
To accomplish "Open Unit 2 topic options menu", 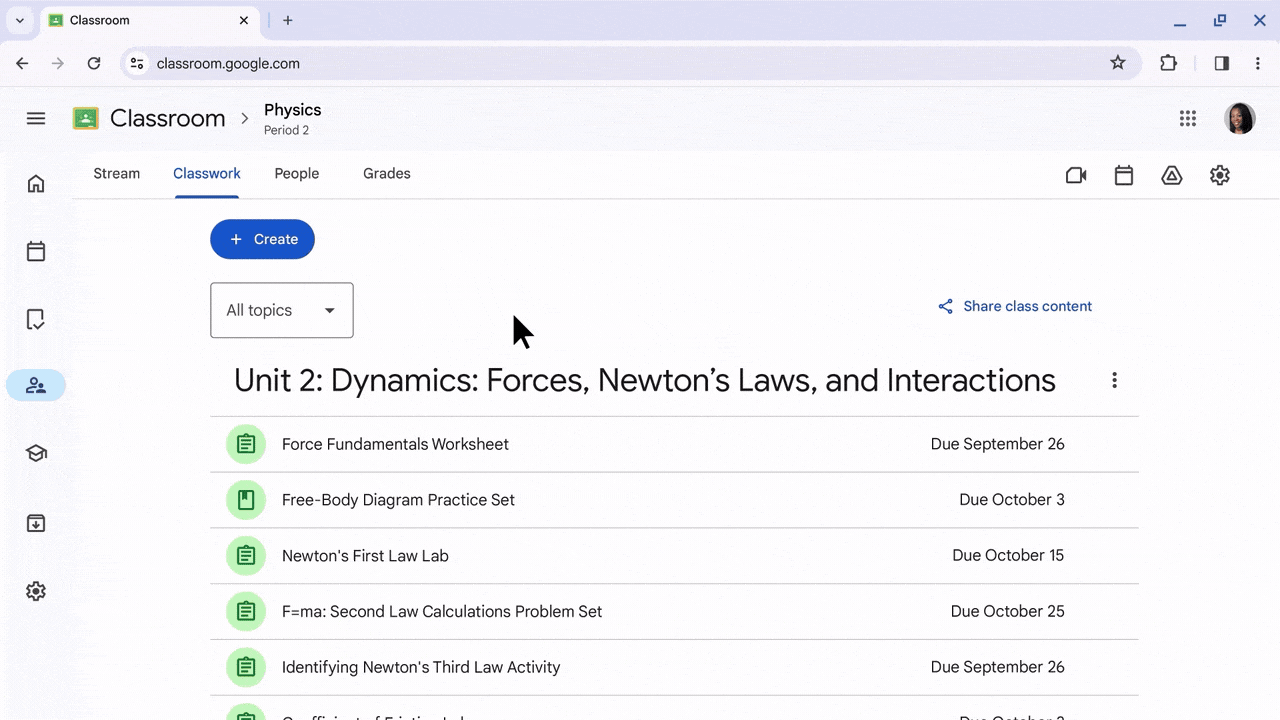I will click(1114, 380).
